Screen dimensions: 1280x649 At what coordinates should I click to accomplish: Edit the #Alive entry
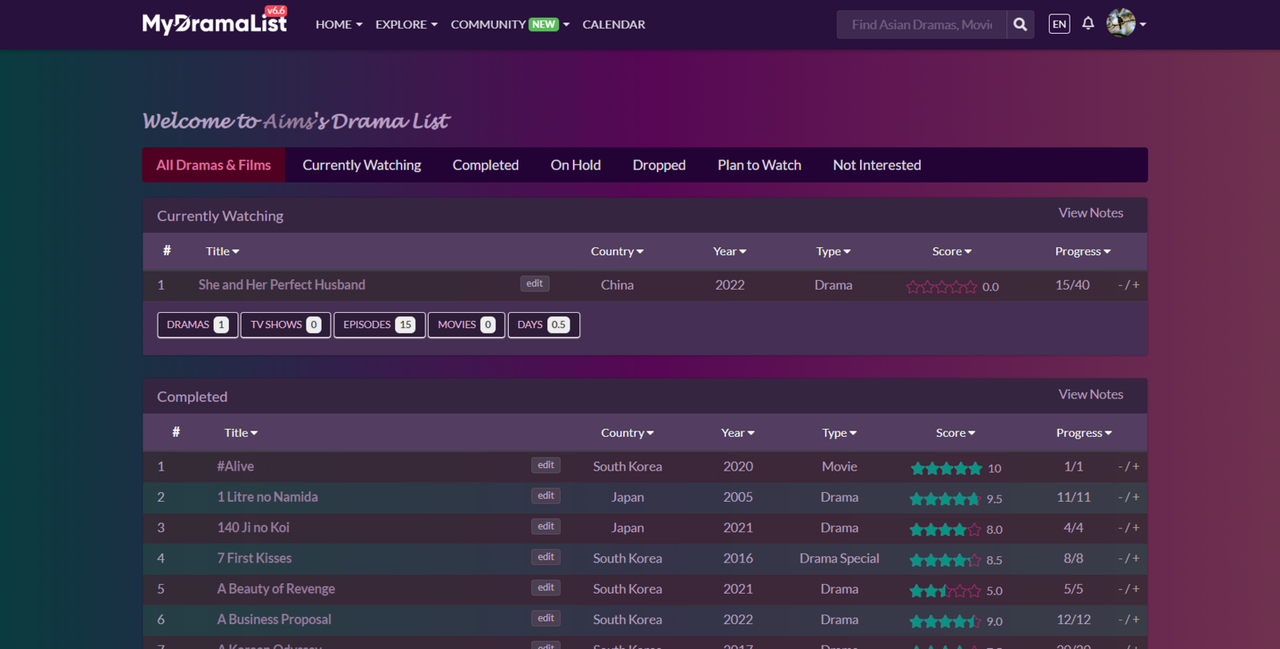point(546,465)
